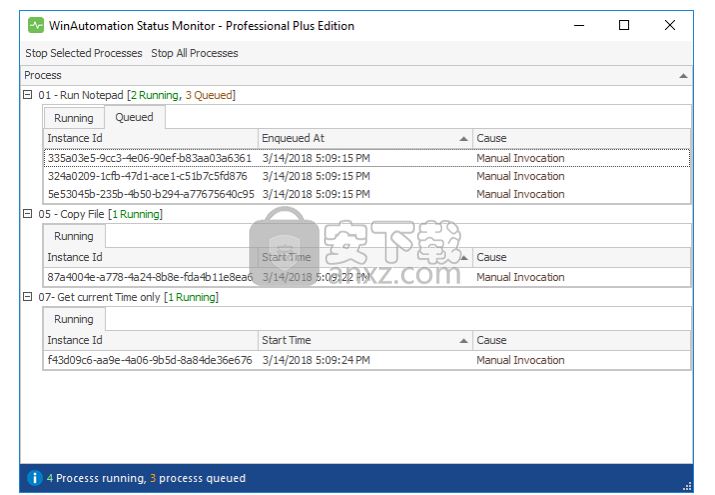
Task: Click the 01 - Run Notepad group label
Action: (x=137, y=95)
